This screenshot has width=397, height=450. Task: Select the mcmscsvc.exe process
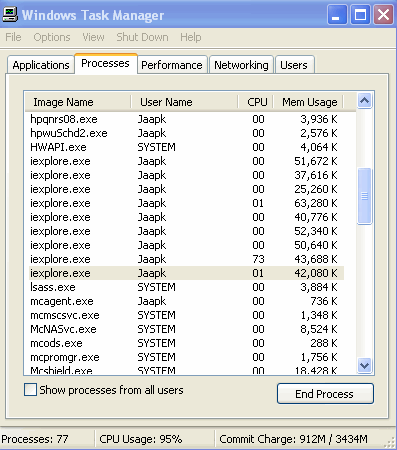click(185, 315)
